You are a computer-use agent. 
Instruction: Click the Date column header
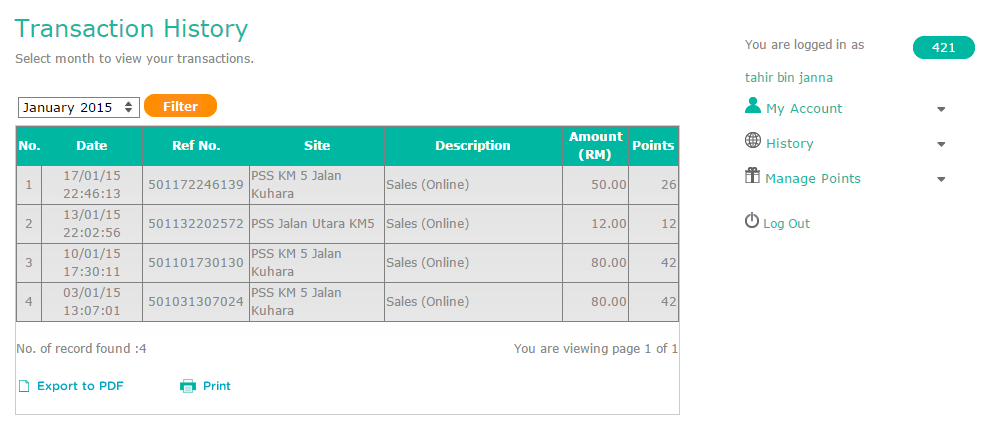click(x=92, y=146)
